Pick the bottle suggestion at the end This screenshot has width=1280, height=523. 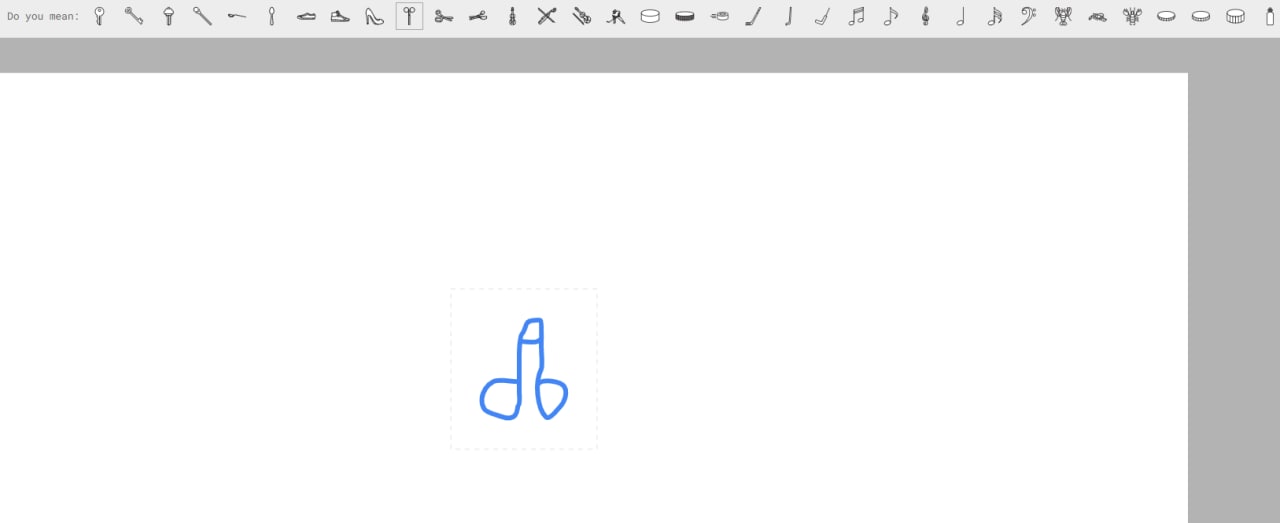(x=1270, y=16)
